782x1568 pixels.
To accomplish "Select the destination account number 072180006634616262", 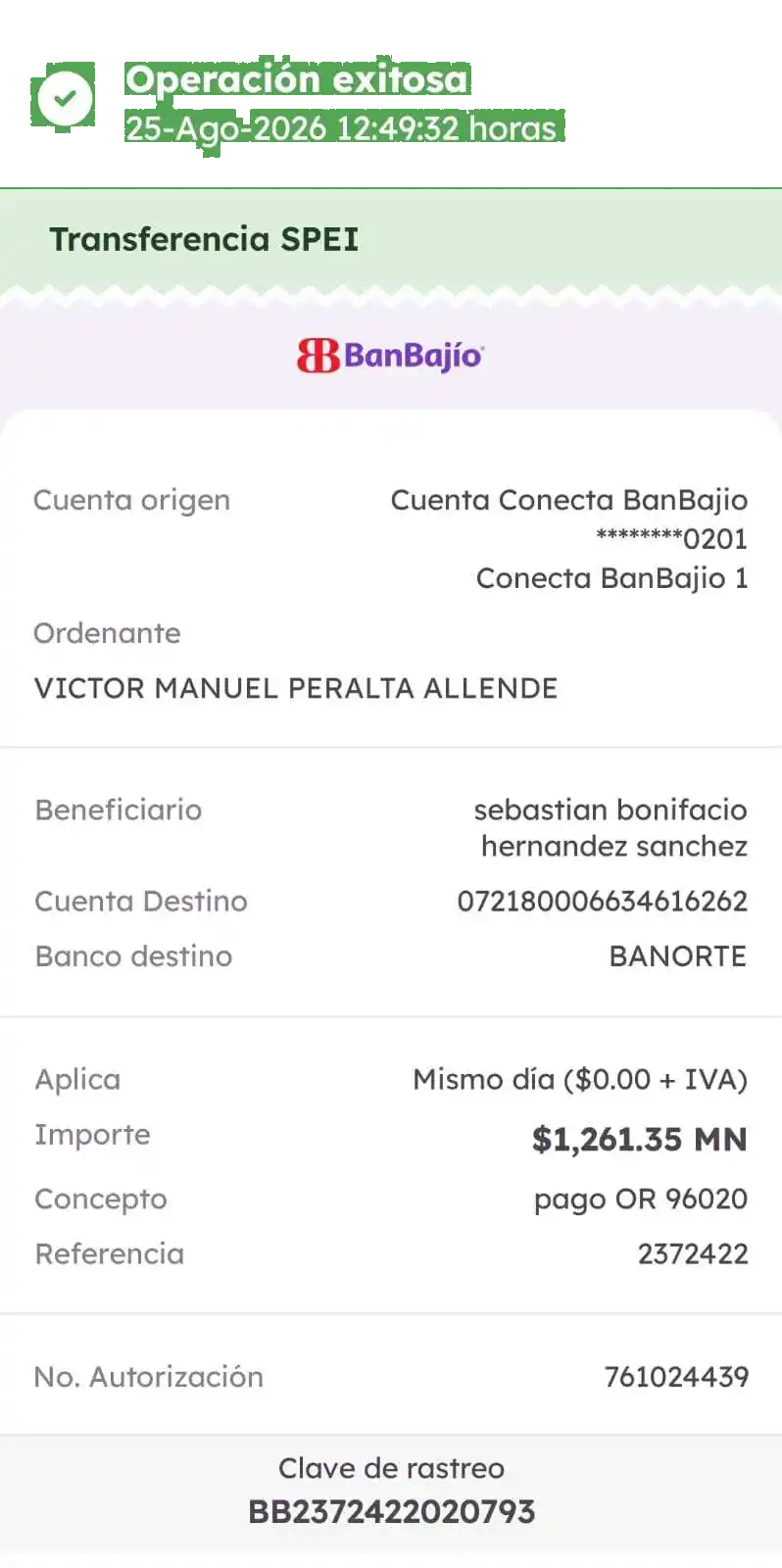I will [x=603, y=902].
